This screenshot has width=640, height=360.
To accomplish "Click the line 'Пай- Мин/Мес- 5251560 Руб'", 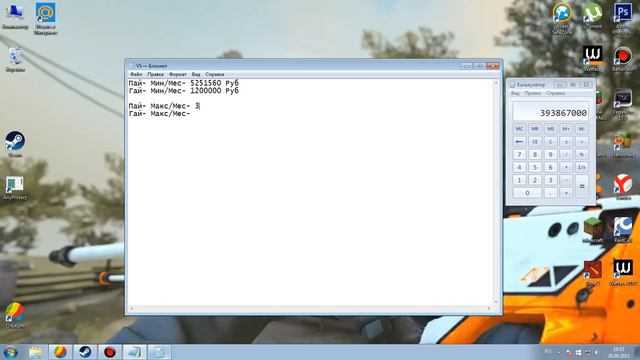I will pyautogui.click(x=184, y=83).
